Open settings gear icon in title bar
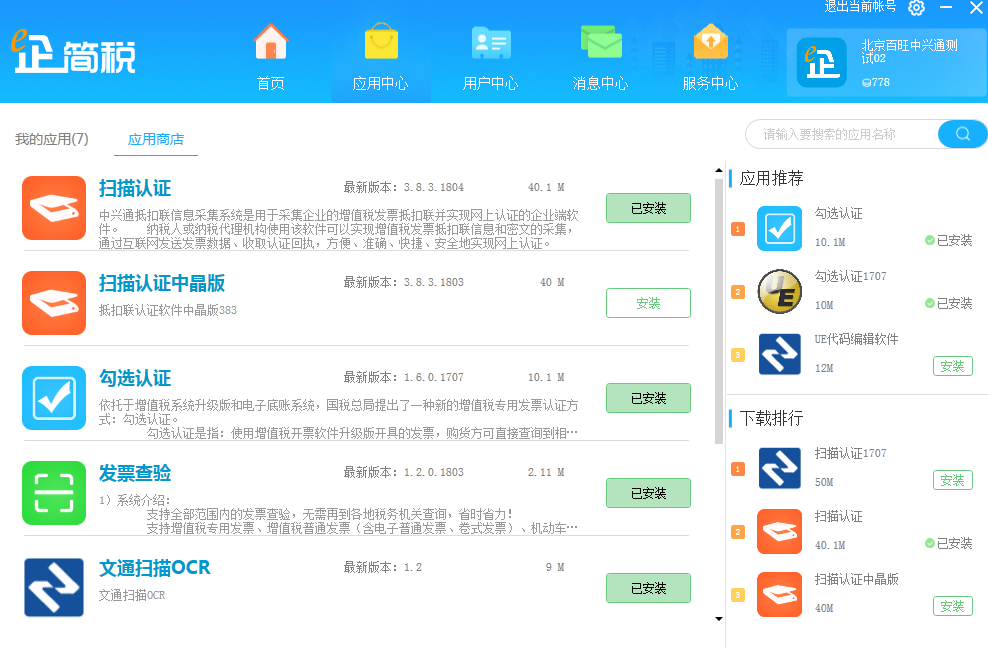 (x=916, y=8)
